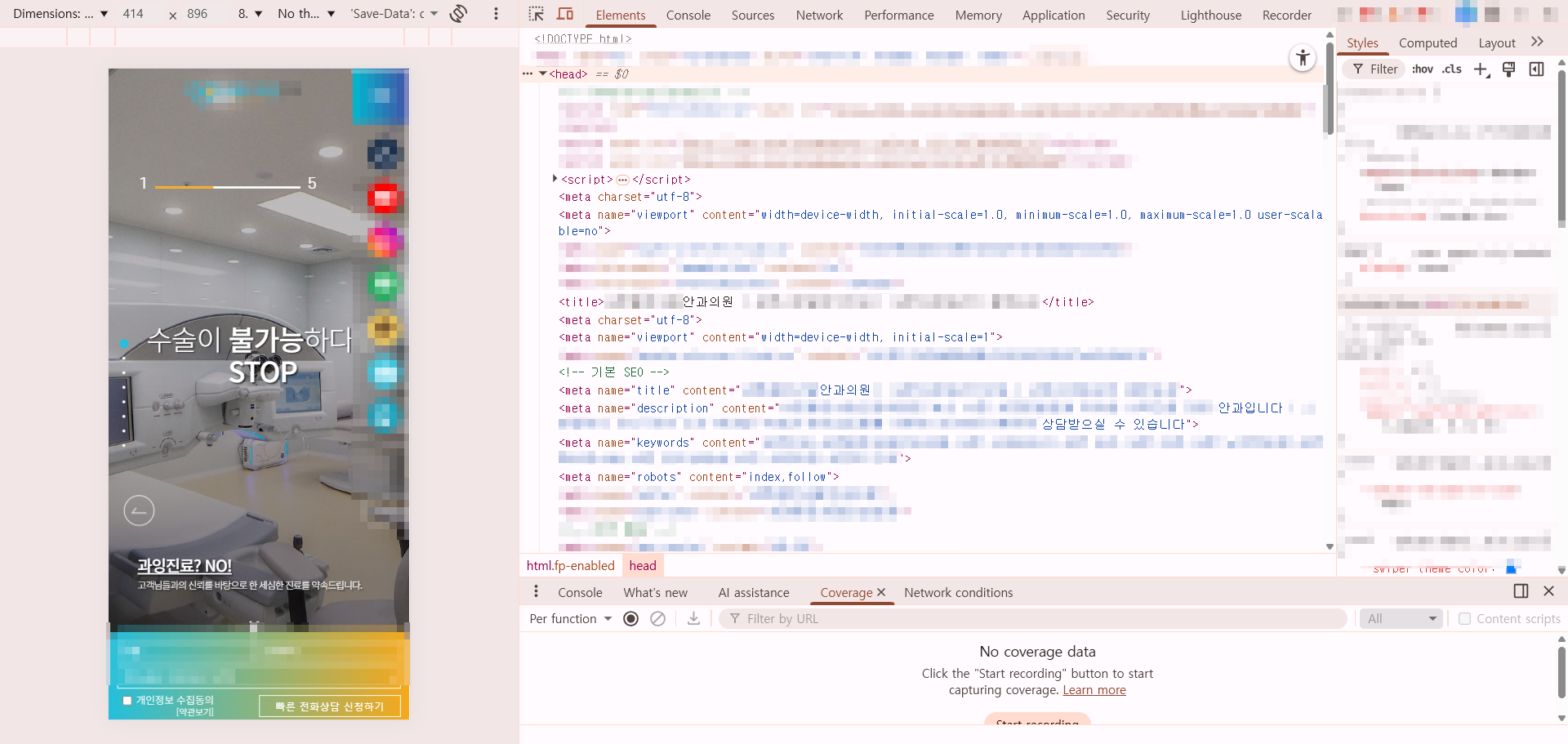The width and height of the screenshot is (1568, 744).
Task: Click the rotate screen orientation icon
Action: [x=459, y=14]
